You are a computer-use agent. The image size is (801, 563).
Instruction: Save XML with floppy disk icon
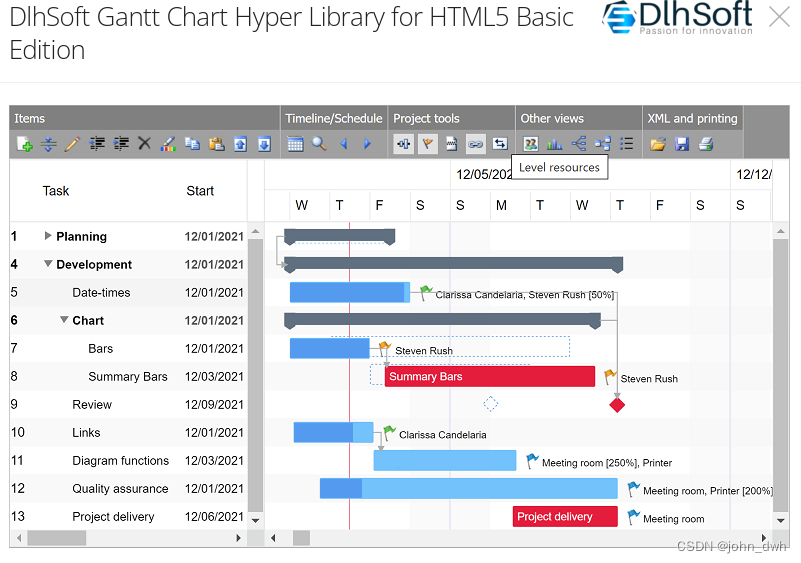(x=682, y=144)
